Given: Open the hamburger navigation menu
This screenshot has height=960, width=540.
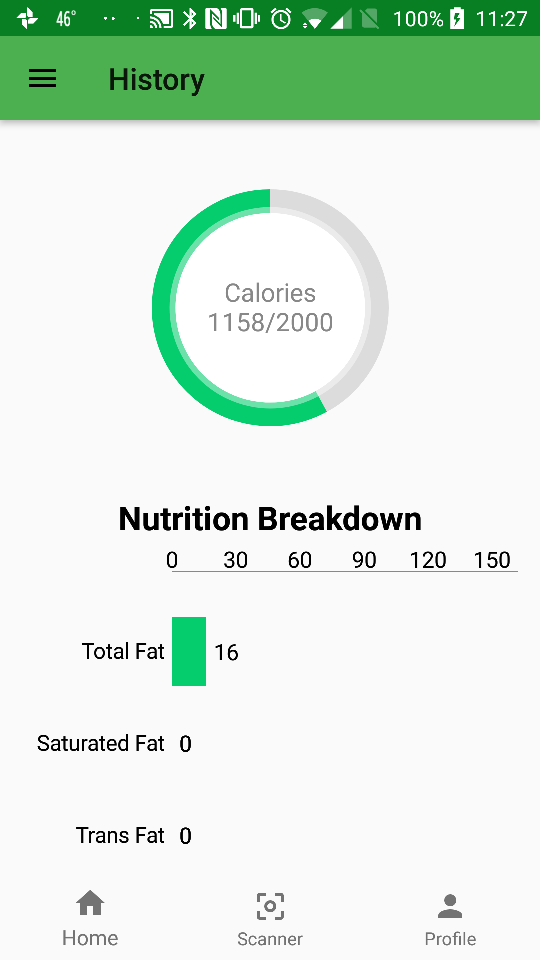Looking at the screenshot, I should (42, 78).
